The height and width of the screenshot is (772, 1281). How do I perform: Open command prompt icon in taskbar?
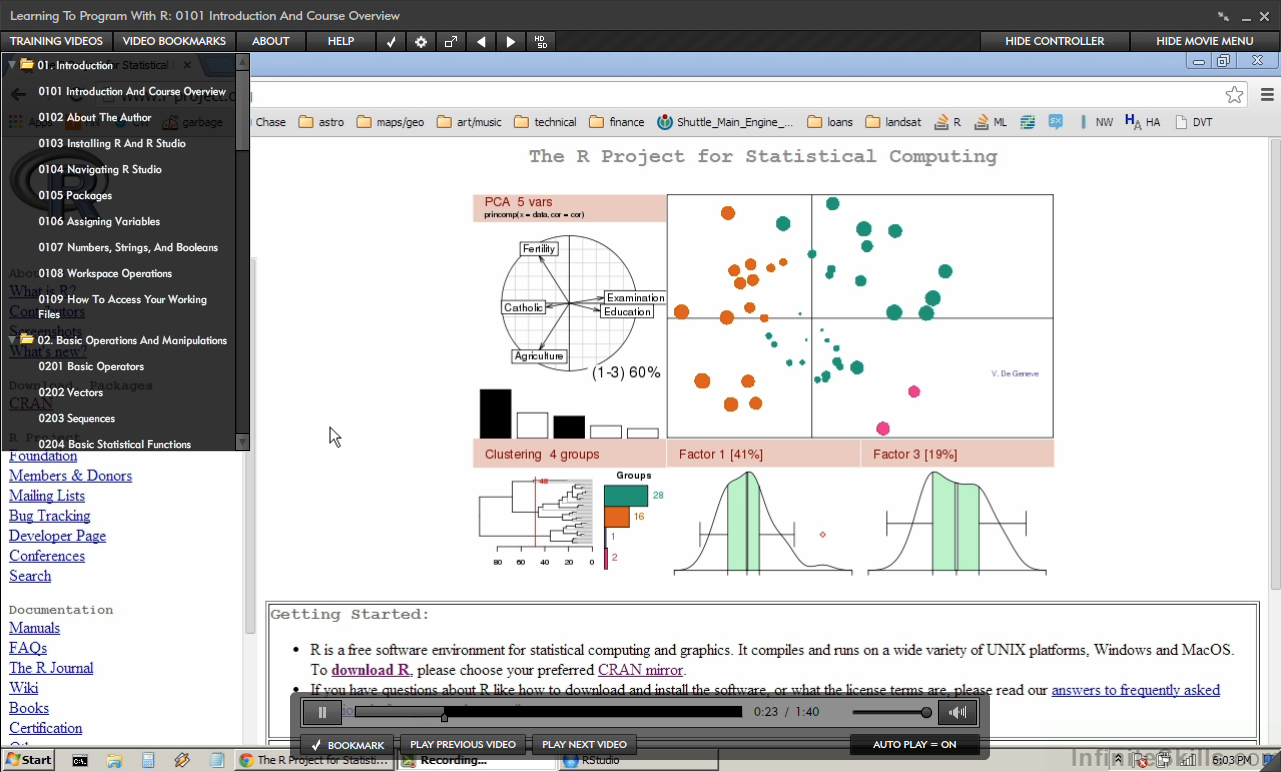coord(80,760)
